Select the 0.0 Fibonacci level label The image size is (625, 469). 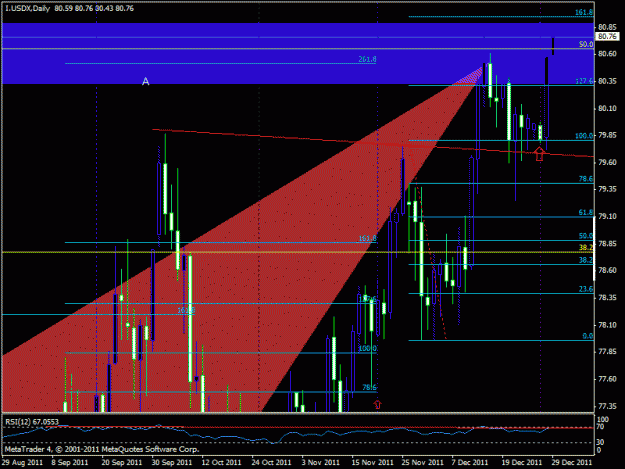click(588, 336)
